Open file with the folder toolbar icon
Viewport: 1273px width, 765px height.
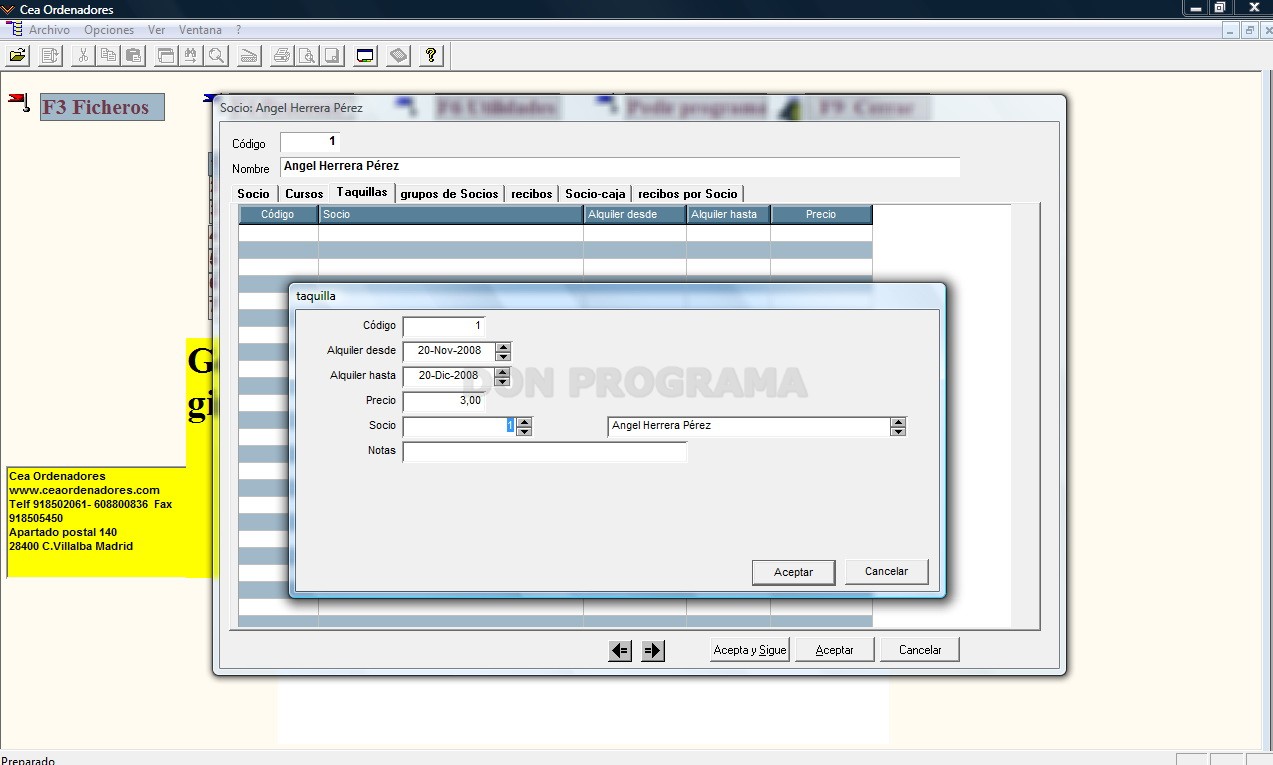click(x=17, y=56)
